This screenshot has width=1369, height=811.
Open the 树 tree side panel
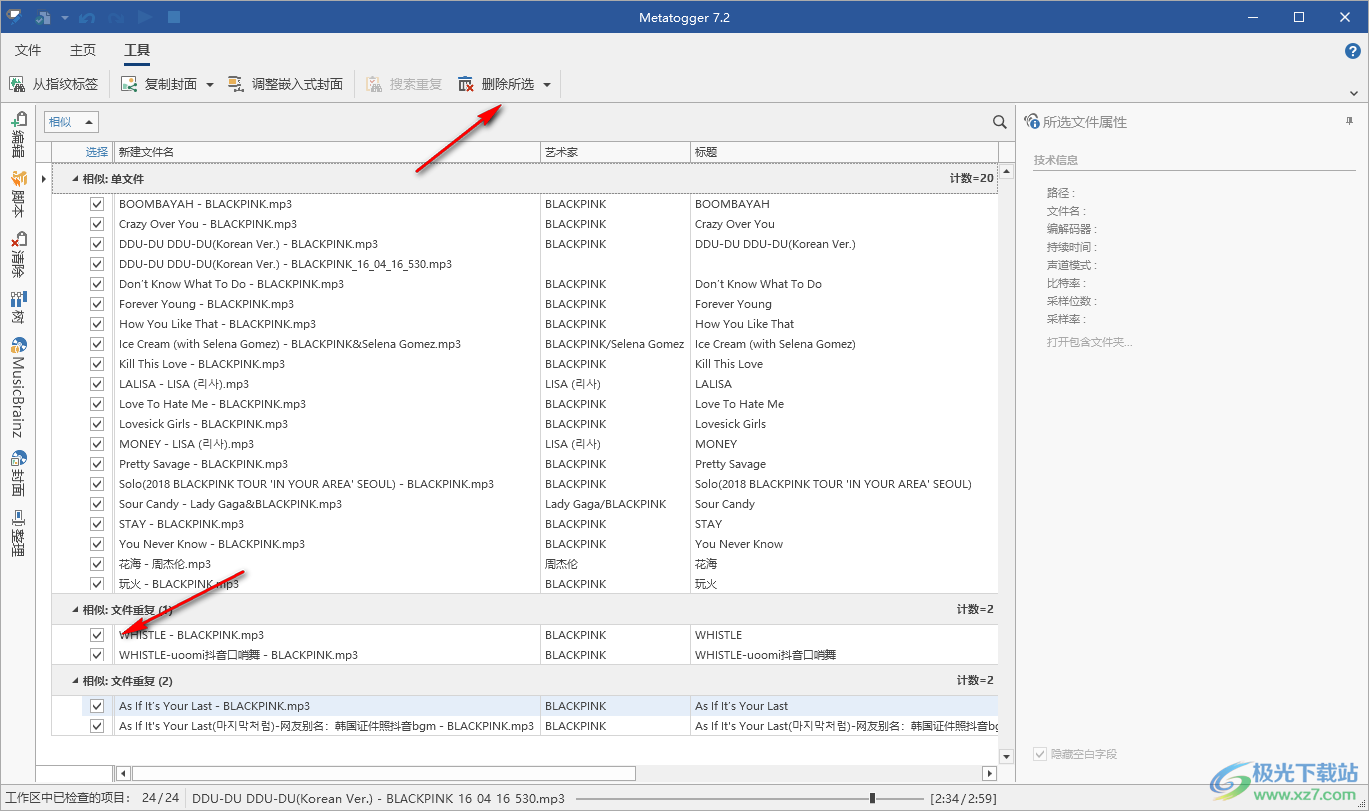[18, 306]
